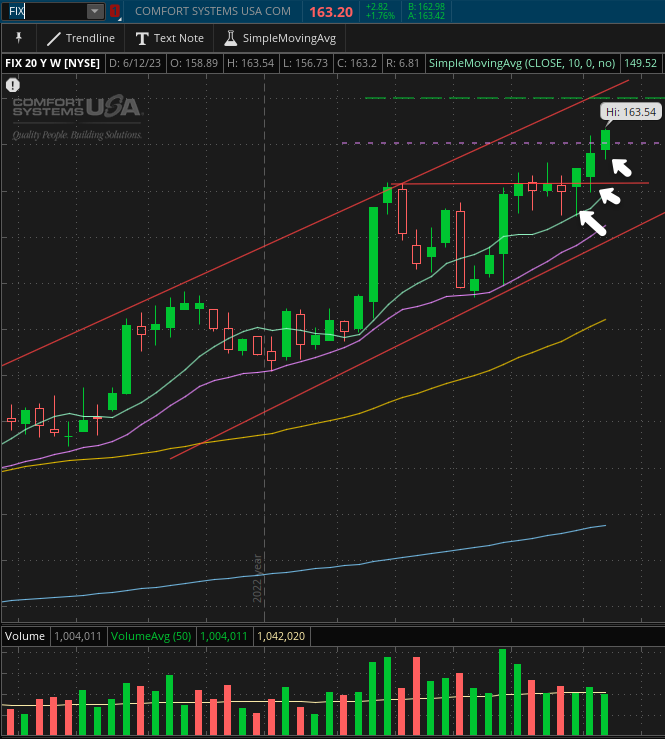Select the Trendline drawing tool

(81, 38)
